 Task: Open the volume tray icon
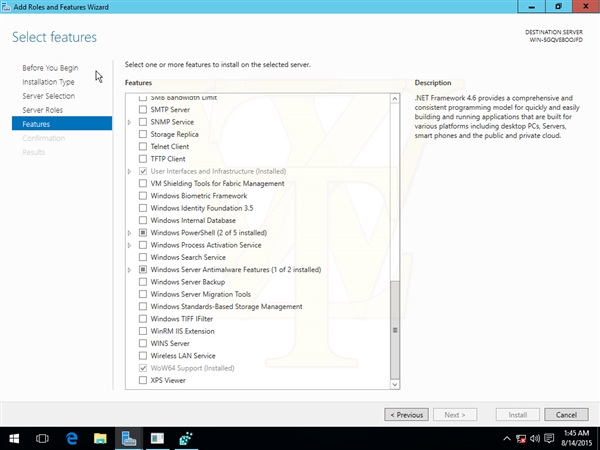535,439
